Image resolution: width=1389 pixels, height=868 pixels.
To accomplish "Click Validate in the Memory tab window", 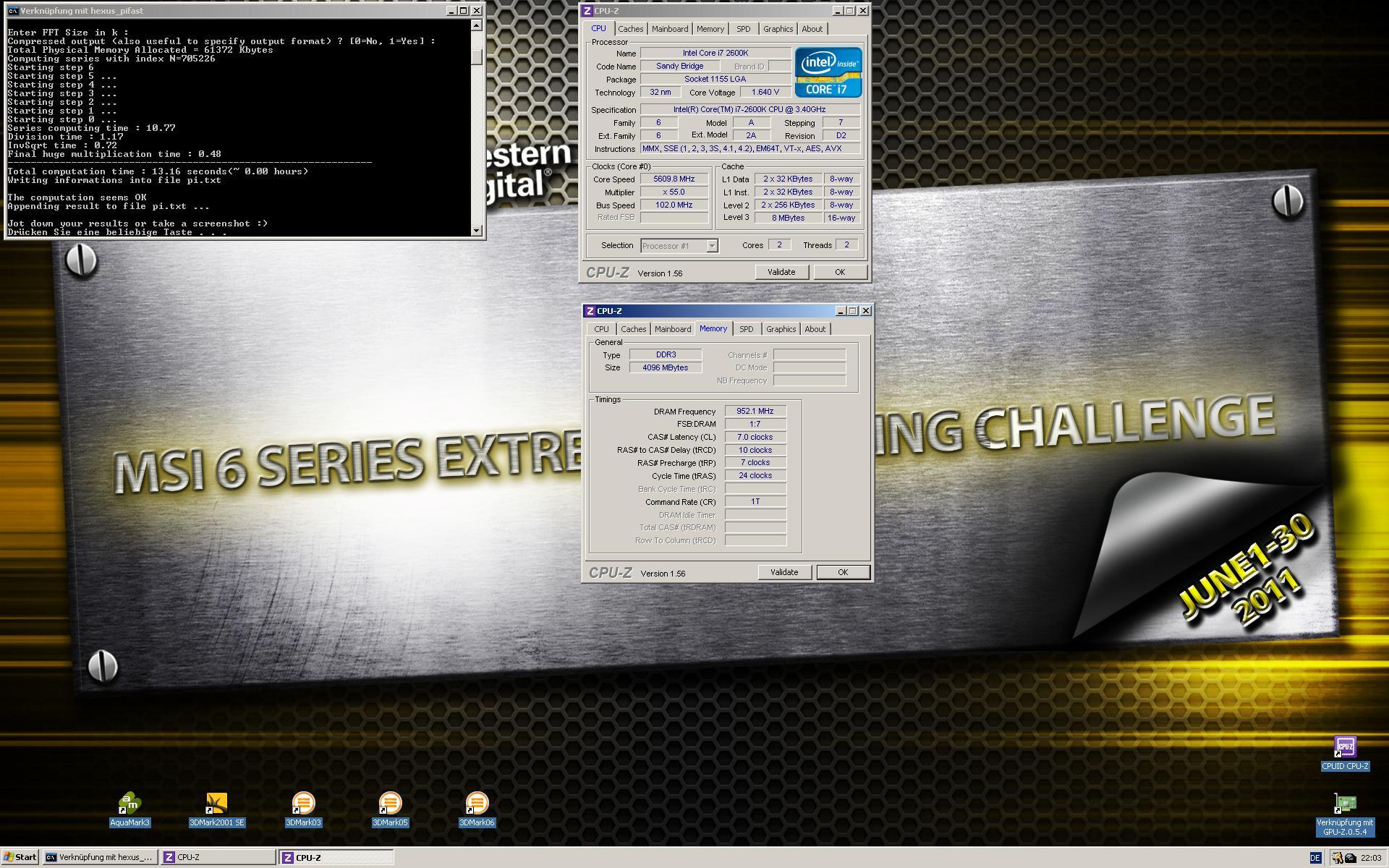I will click(x=784, y=572).
